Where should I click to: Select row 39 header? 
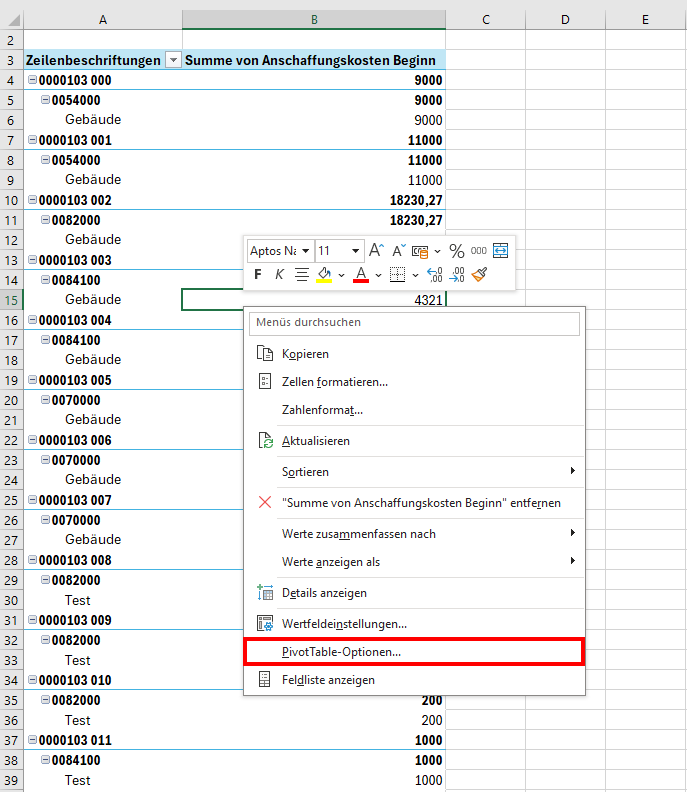11,780
